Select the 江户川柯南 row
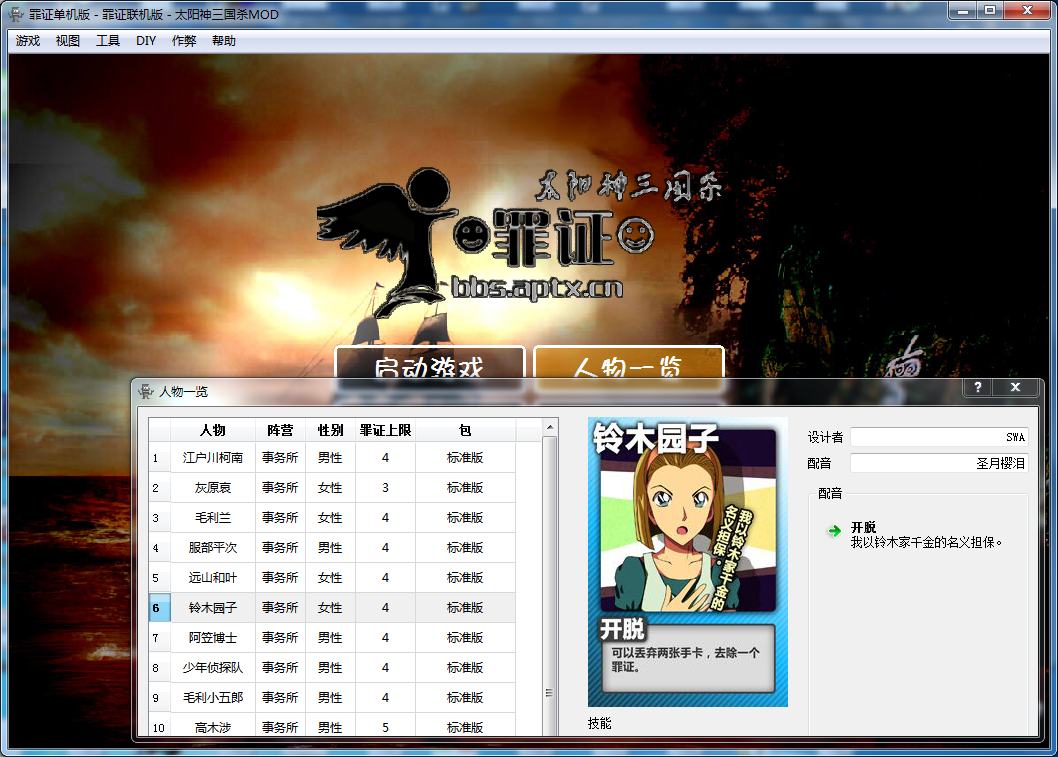The width and height of the screenshot is (1058, 757). pyautogui.click(x=212, y=458)
